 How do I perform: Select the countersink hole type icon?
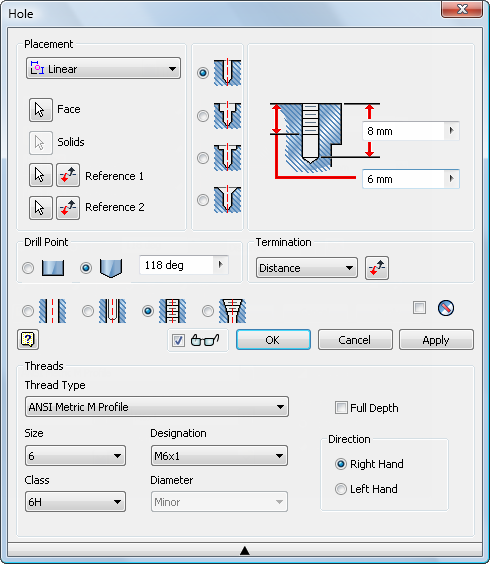(227, 200)
